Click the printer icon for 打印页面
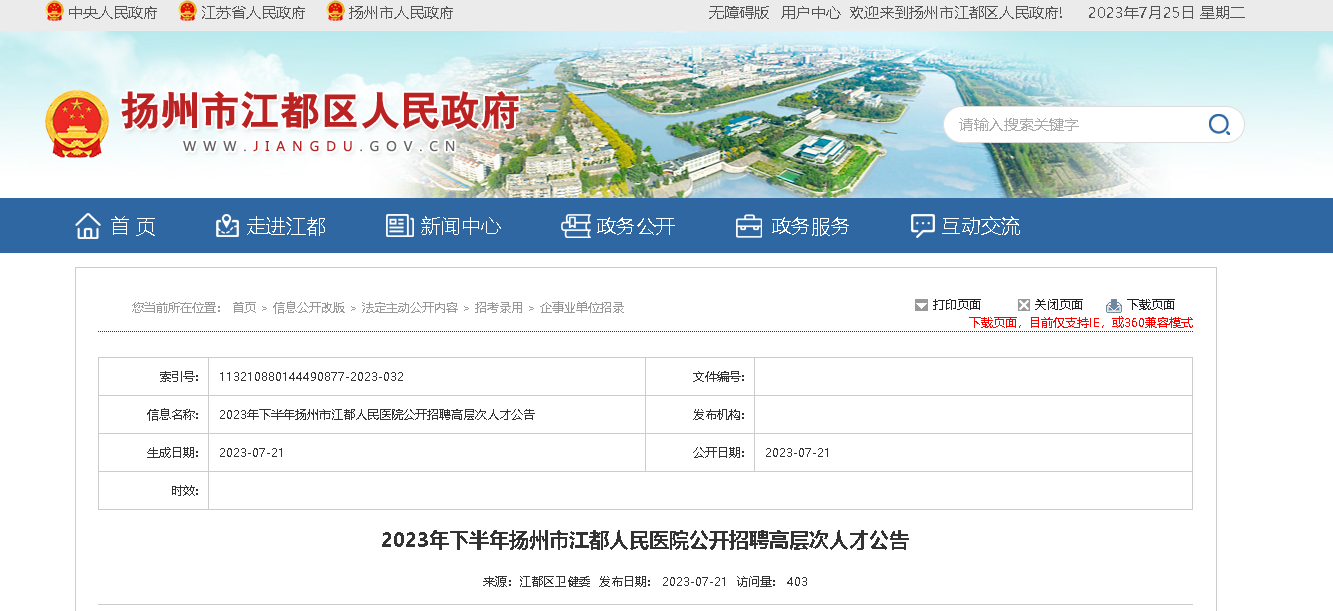 tap(921, 305)
